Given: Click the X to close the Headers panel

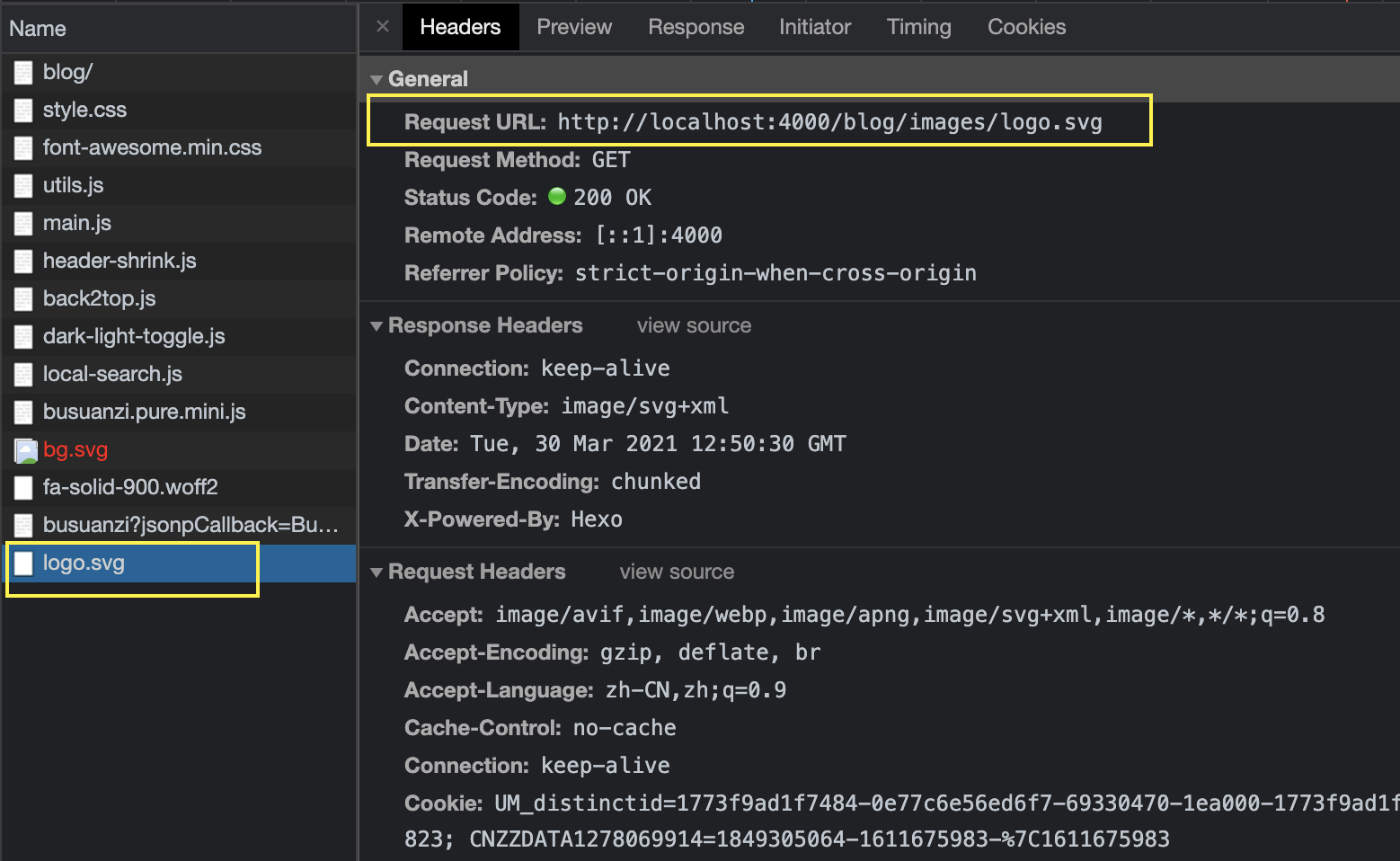Looking at the screenshot, I should 381,27.
